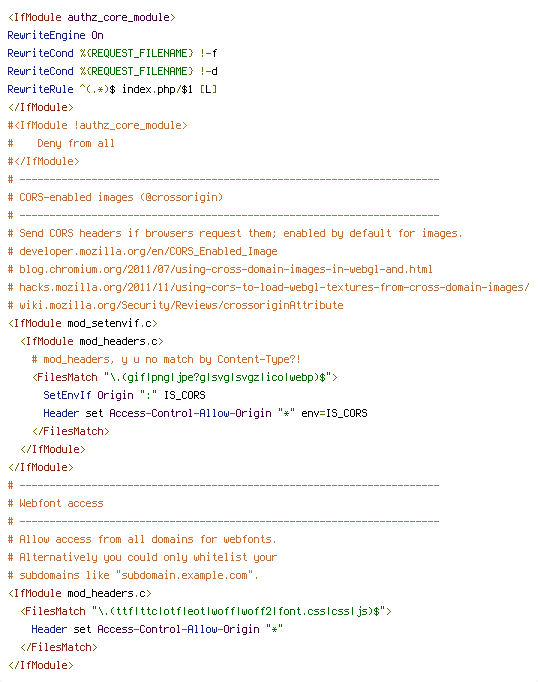The height and width of the screenshot is (682, 538).
Task: Click the RewriteRule index.php line
Action: coord(112,89)
